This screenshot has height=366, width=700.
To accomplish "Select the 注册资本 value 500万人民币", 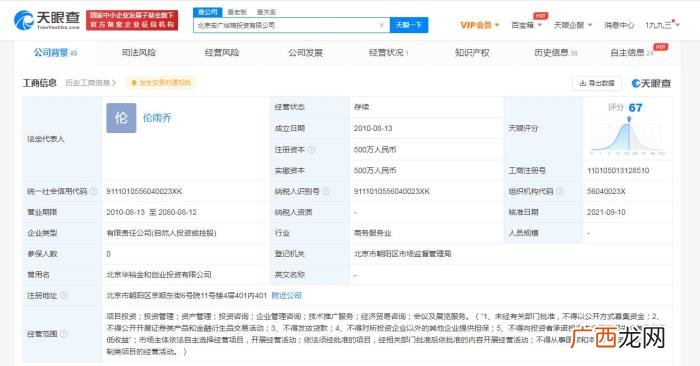I will (375, 150).
